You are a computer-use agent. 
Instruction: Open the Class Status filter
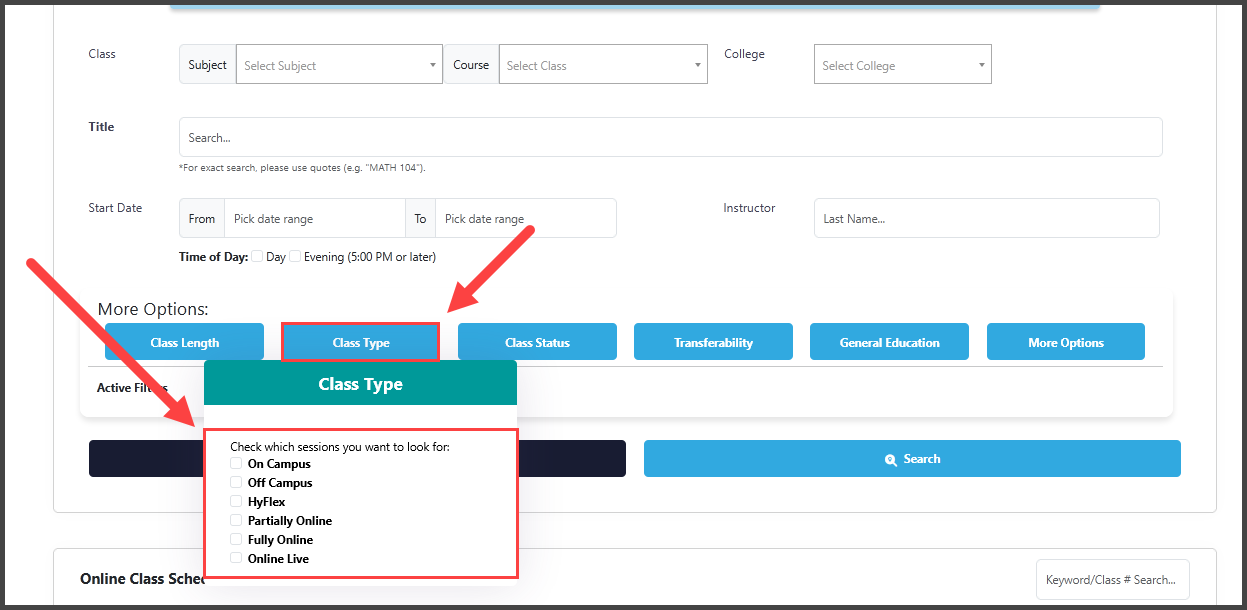(x=537, y=341)
